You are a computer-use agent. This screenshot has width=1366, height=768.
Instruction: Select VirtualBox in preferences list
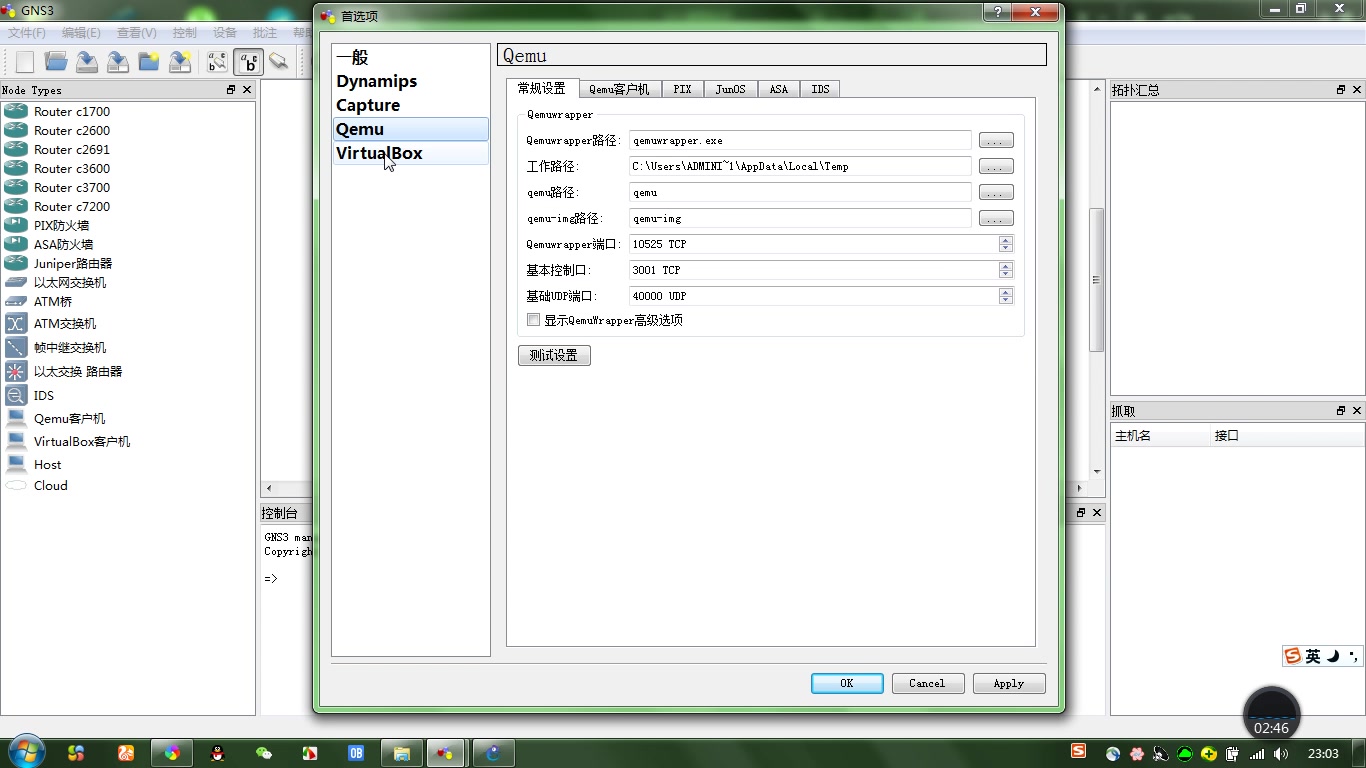coord(411,153)
